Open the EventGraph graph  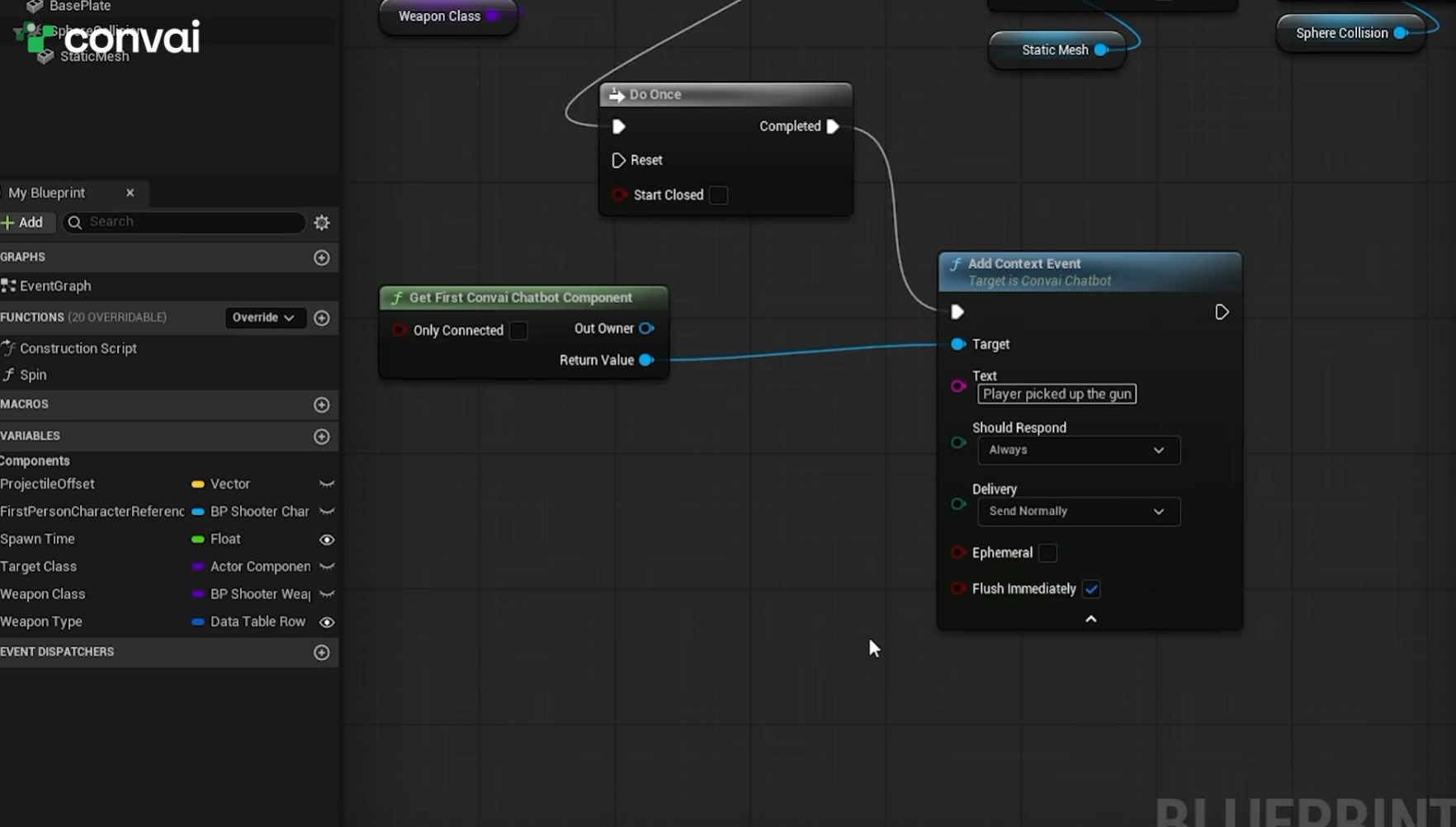pos(55,286)
